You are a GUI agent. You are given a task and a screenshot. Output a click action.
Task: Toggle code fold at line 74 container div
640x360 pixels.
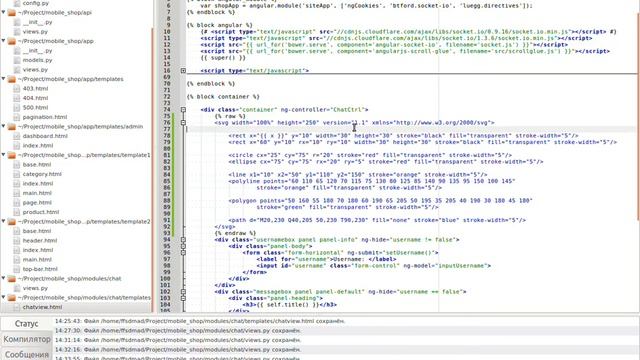point(183,110)
